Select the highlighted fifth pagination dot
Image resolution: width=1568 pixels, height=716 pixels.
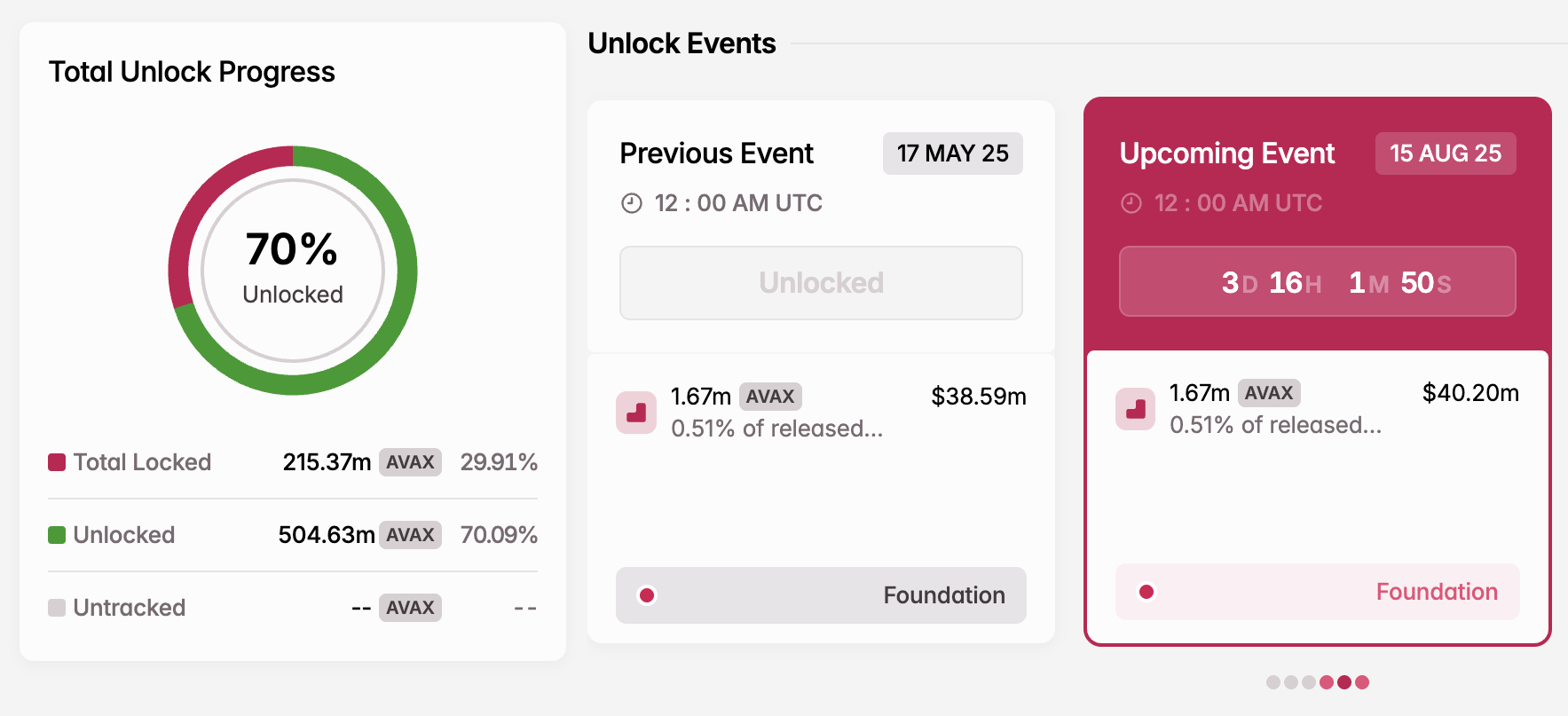tap(1345, 683)
